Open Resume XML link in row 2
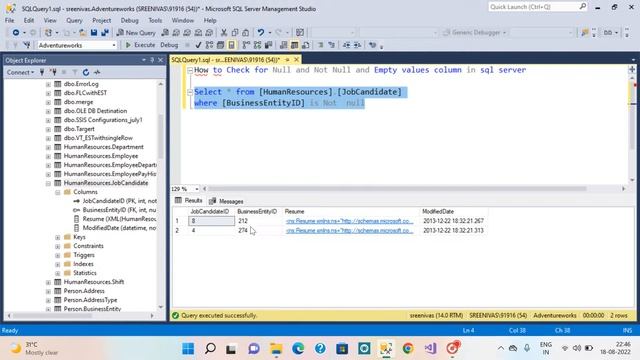The width and height of the screenshot is (640, 360). (x=350, y=231)
